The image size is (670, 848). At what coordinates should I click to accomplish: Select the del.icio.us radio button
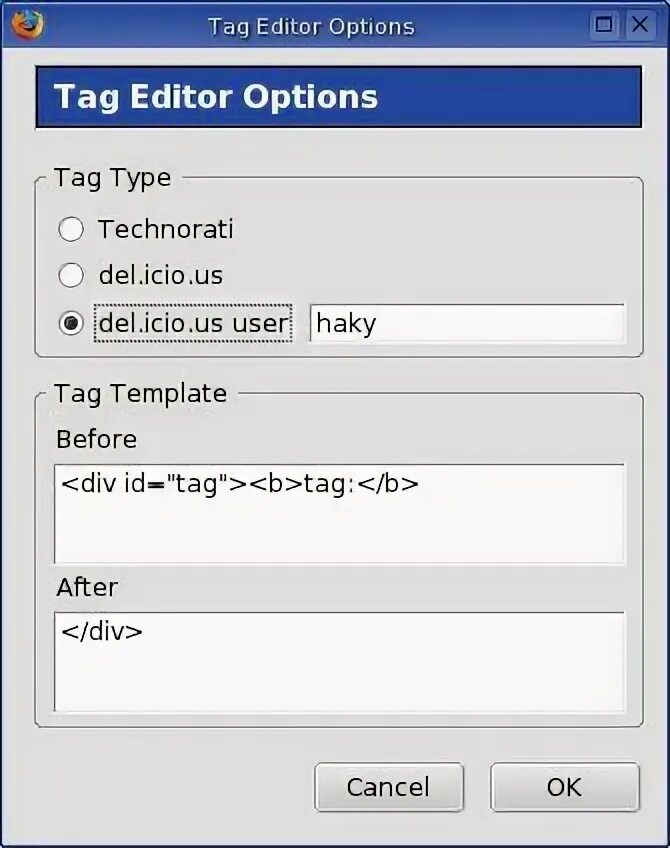(71, 275)
